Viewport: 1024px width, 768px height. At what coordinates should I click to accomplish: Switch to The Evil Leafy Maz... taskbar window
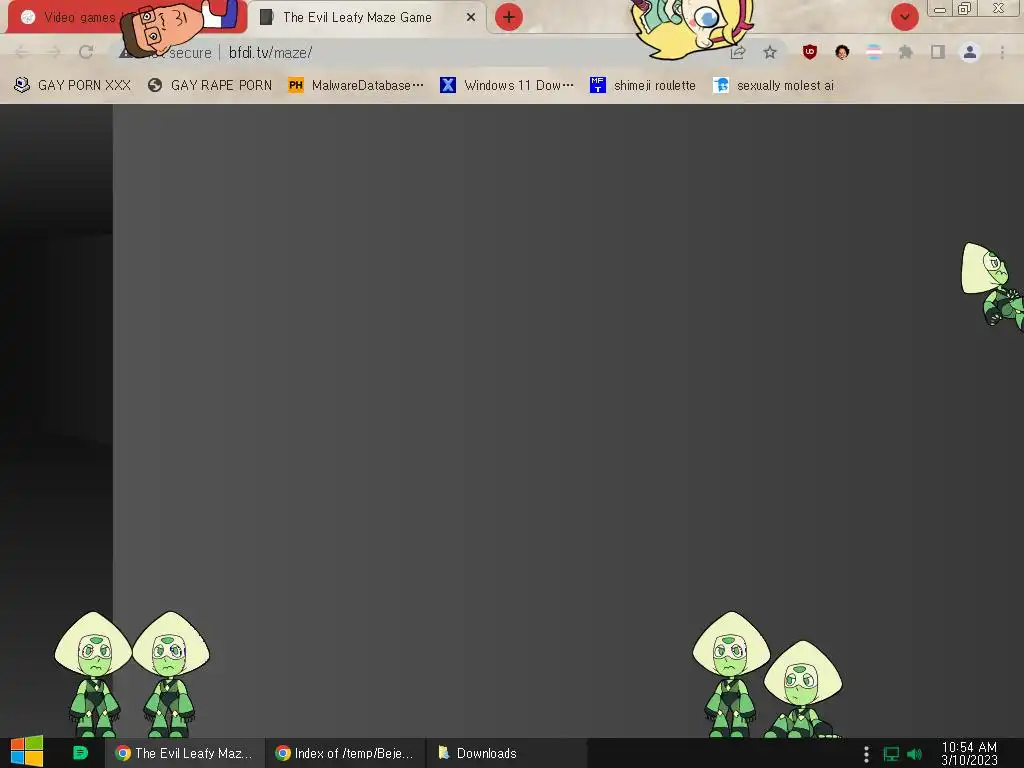[184, 753]
